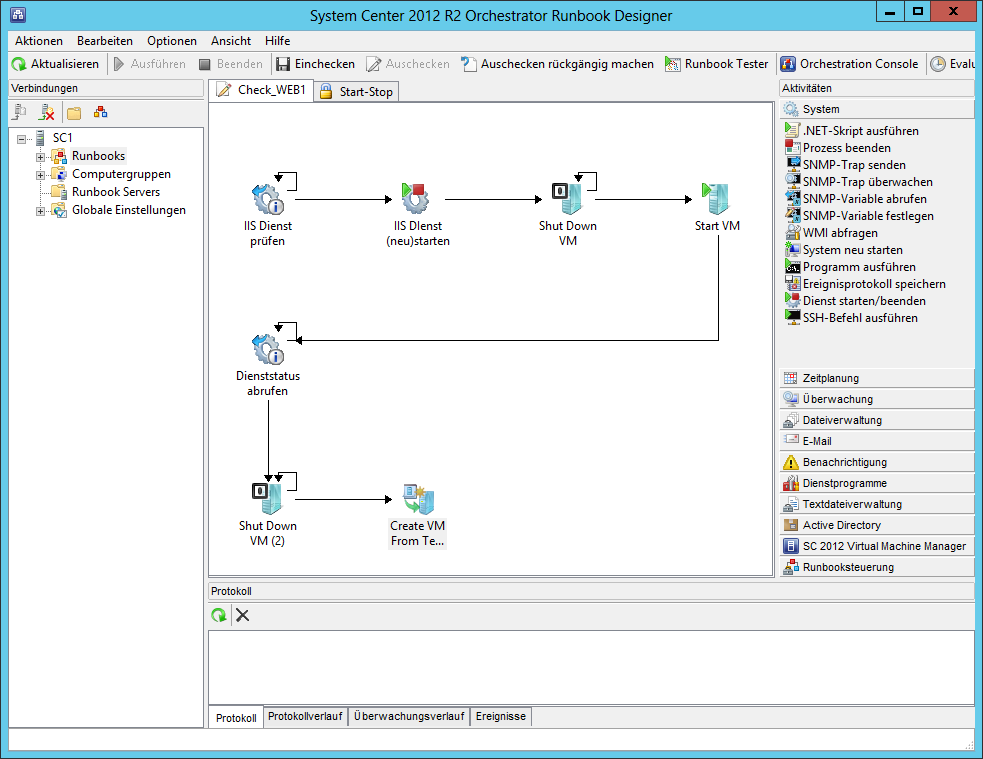Expand the Zeitplanung activity category
Screen dimensions: 983x759
tap(877, 378)
